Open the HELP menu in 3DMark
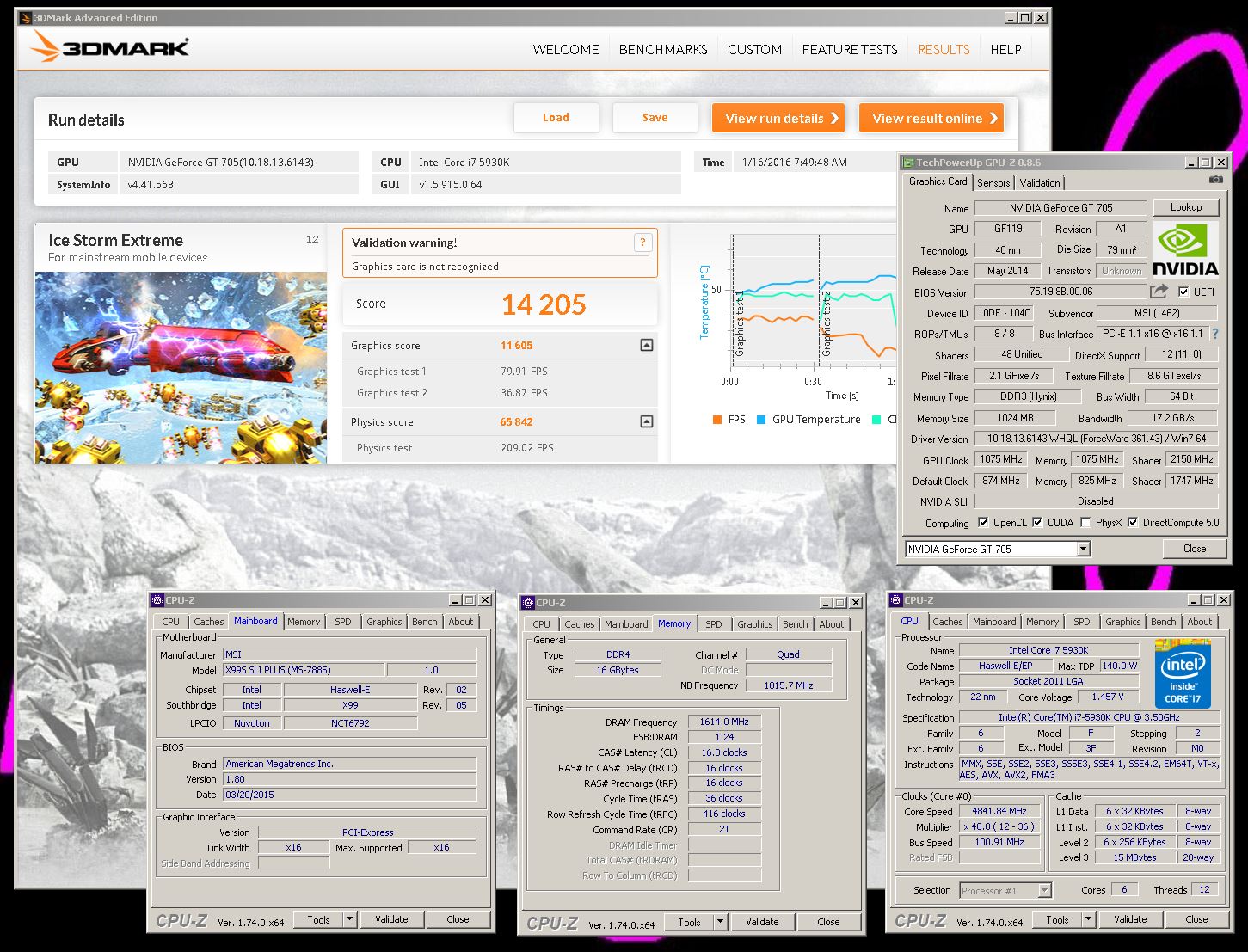The image size is (1248, 952). tap(1005, 49)
